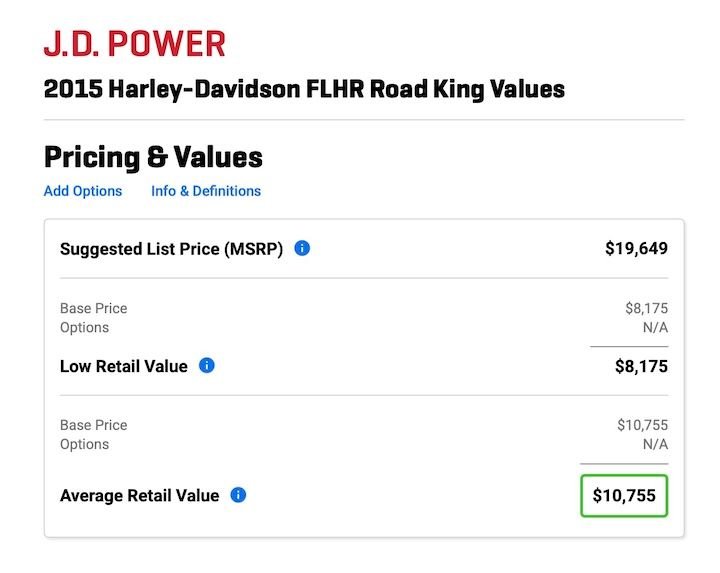Select the Suggested List Price (MSRP) label
This screenshot has width=720, height=573.
(x=171, y=249)
